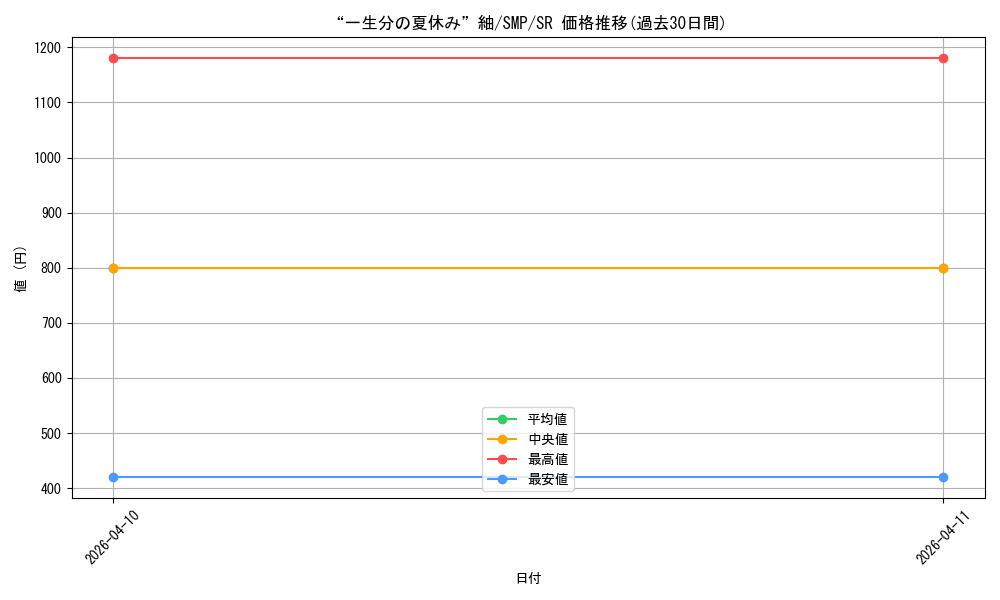Click the 最安値 legend label
The height and width of the screenshot is (600, 1000).
point(547,479)
